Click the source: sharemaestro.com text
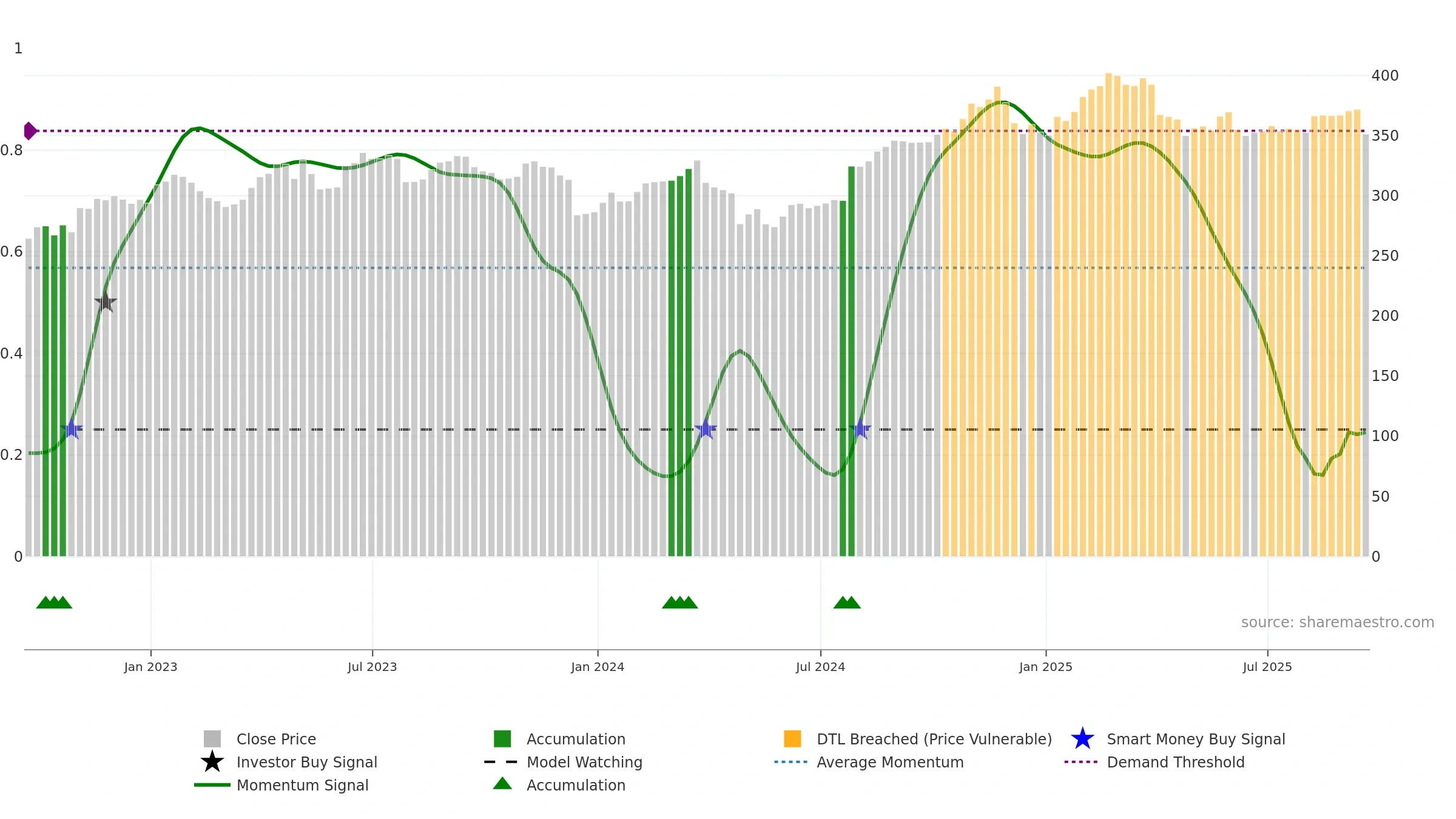Image resolution: width=1456 pixels, height=819 pixels. (1338, 622)
